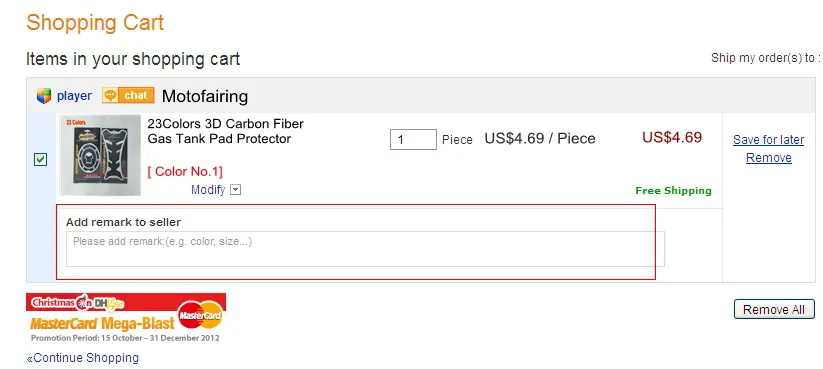Click Save for later link
The height and width of the screenshot is (369, 823).
(x=768, y=140)
